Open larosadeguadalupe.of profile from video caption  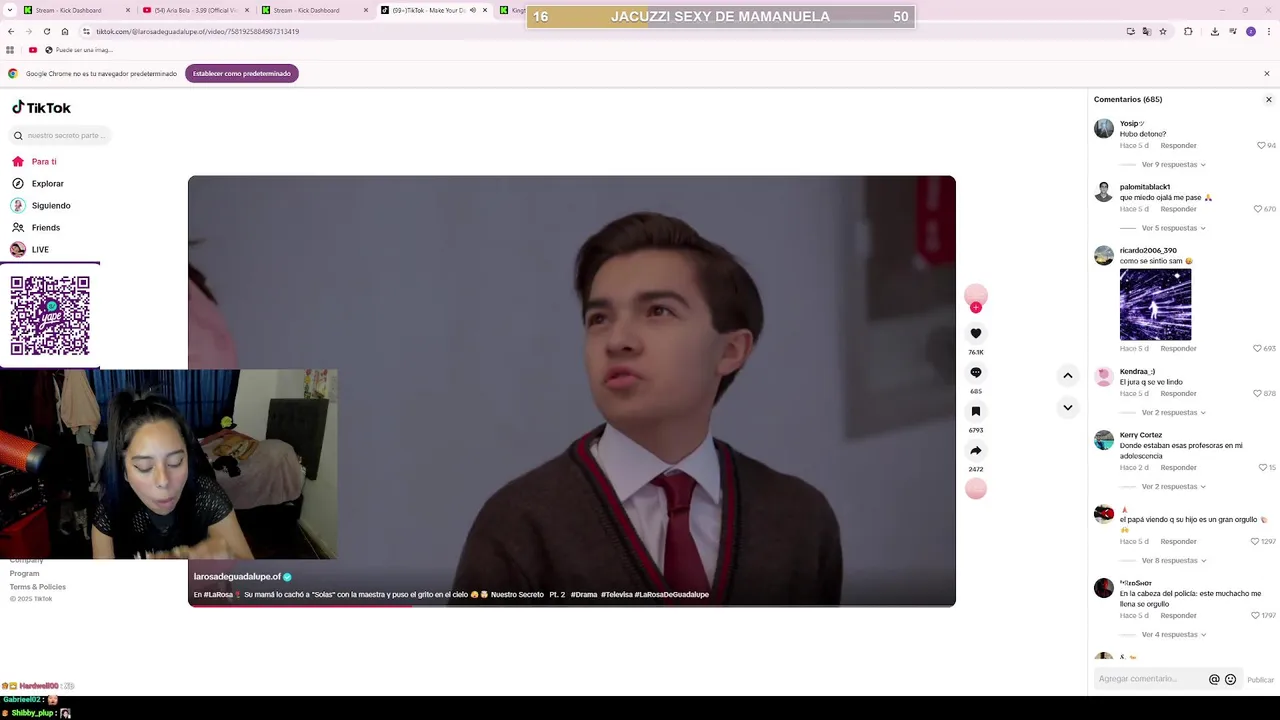tap(238, 577)
